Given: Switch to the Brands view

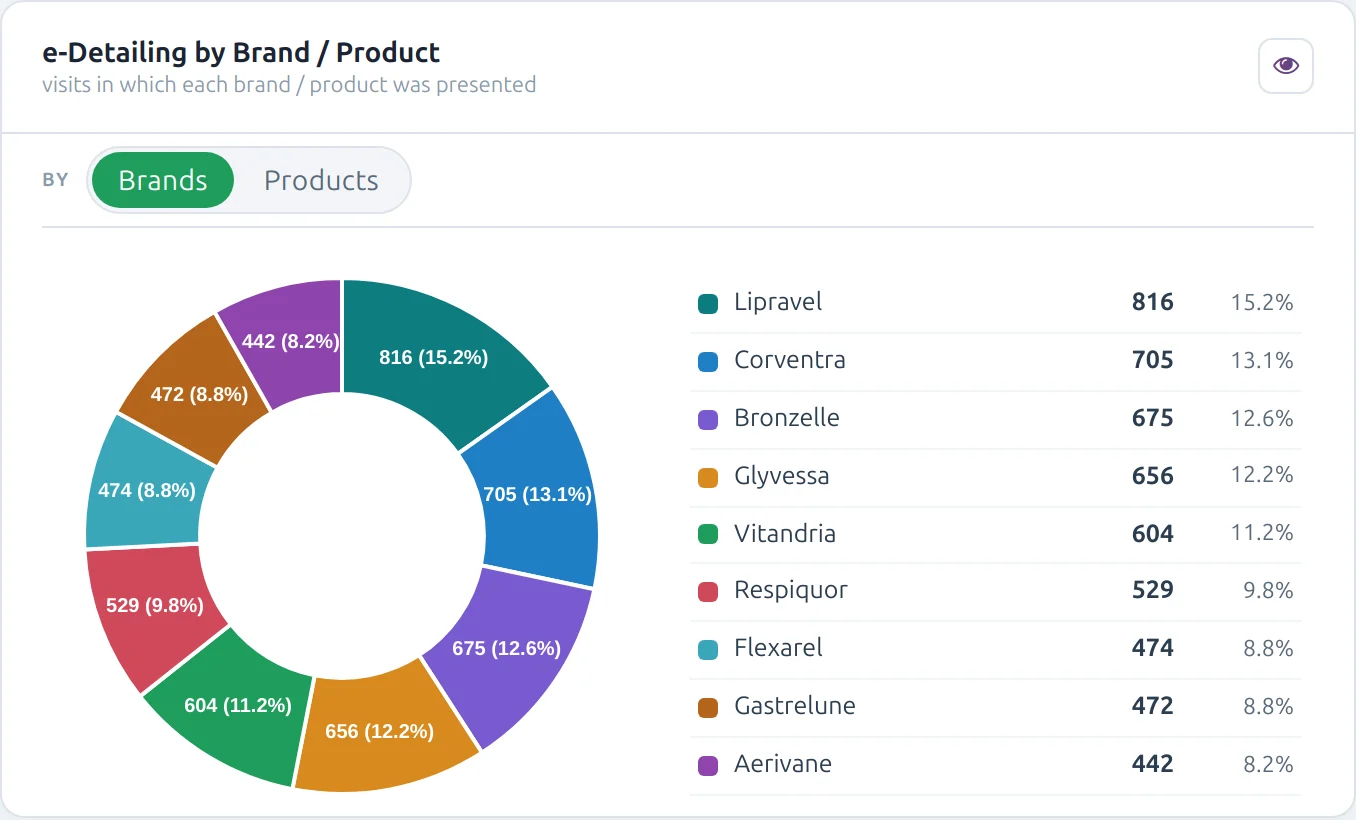Looking at the screenshot, I should pos(163,180).
